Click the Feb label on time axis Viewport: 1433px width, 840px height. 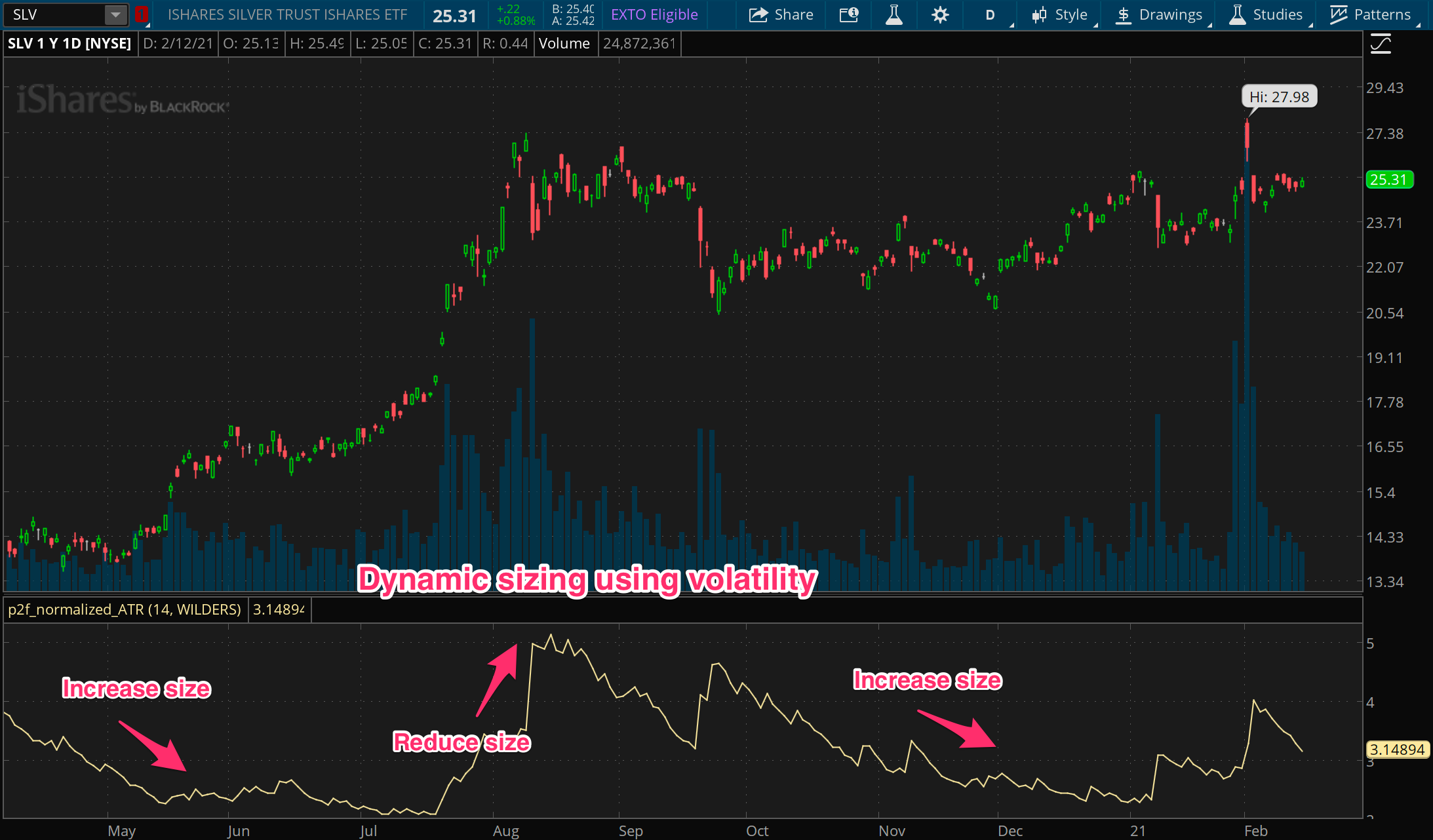[x=1256, y=831]
